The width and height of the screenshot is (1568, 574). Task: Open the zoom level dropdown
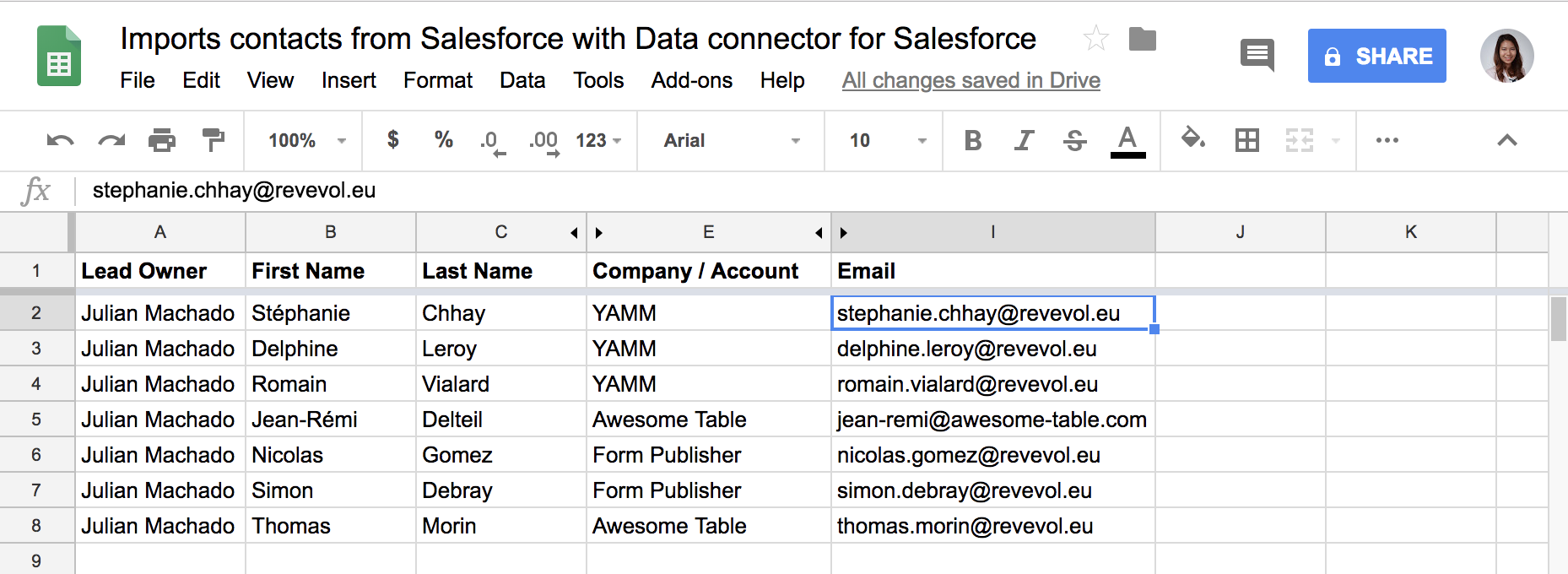[x=307, y=140]
